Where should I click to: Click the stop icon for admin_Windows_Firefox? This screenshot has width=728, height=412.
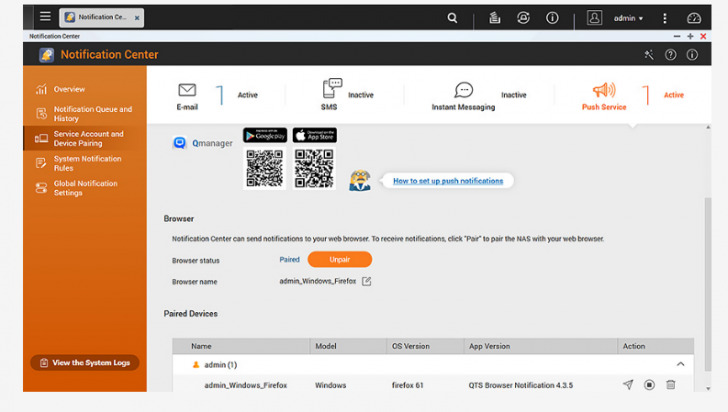point(649,384)
